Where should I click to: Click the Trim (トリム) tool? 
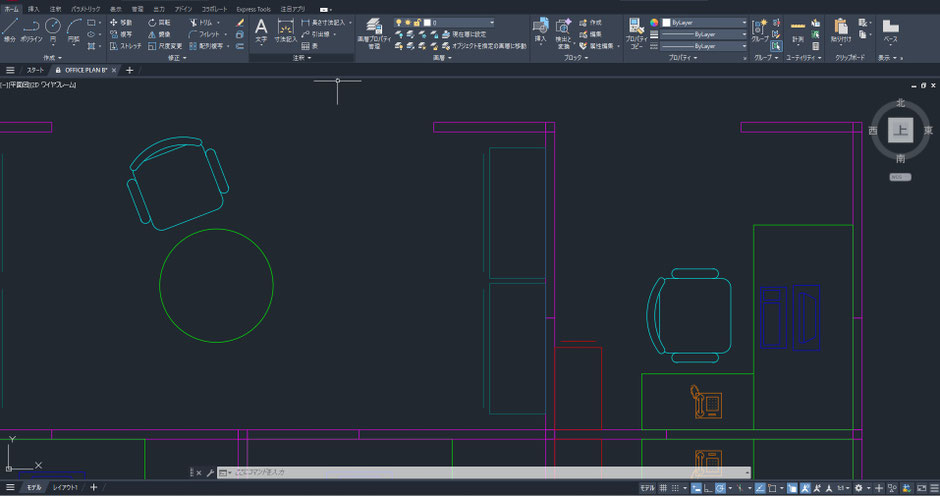pos(201,22)
